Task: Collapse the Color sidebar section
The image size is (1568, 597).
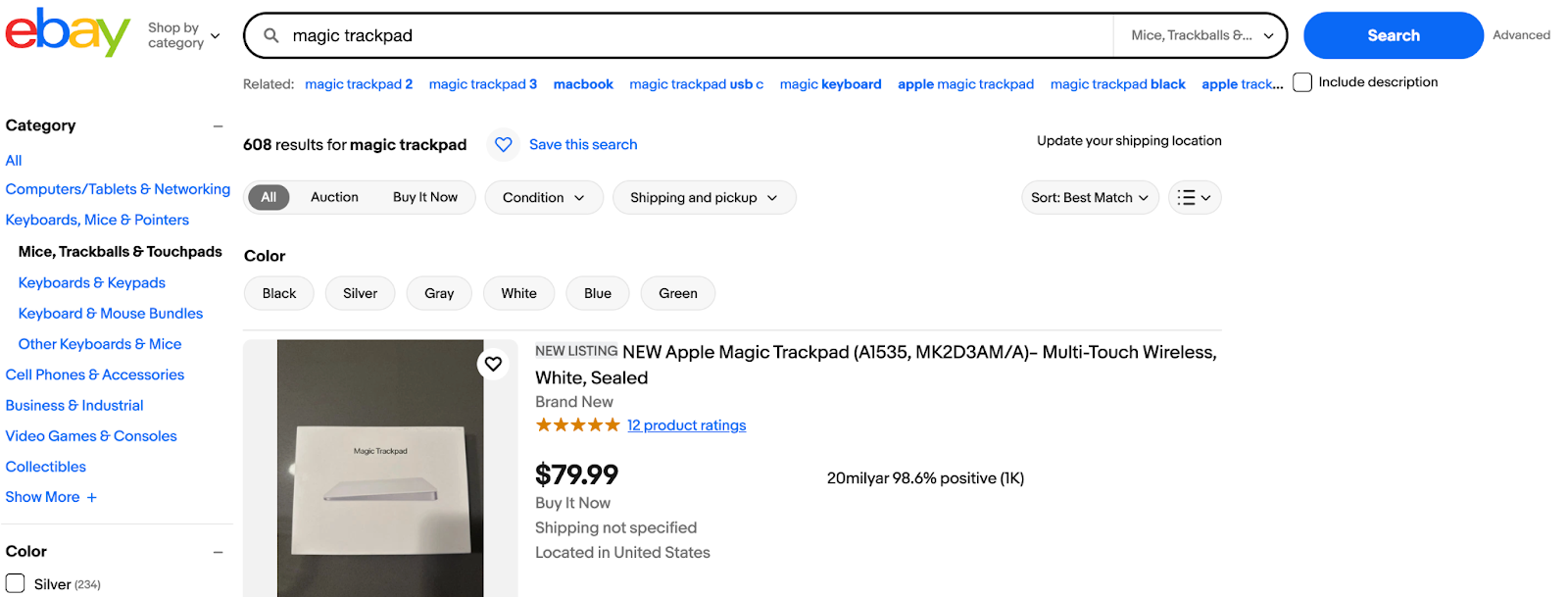Action: 218,552
